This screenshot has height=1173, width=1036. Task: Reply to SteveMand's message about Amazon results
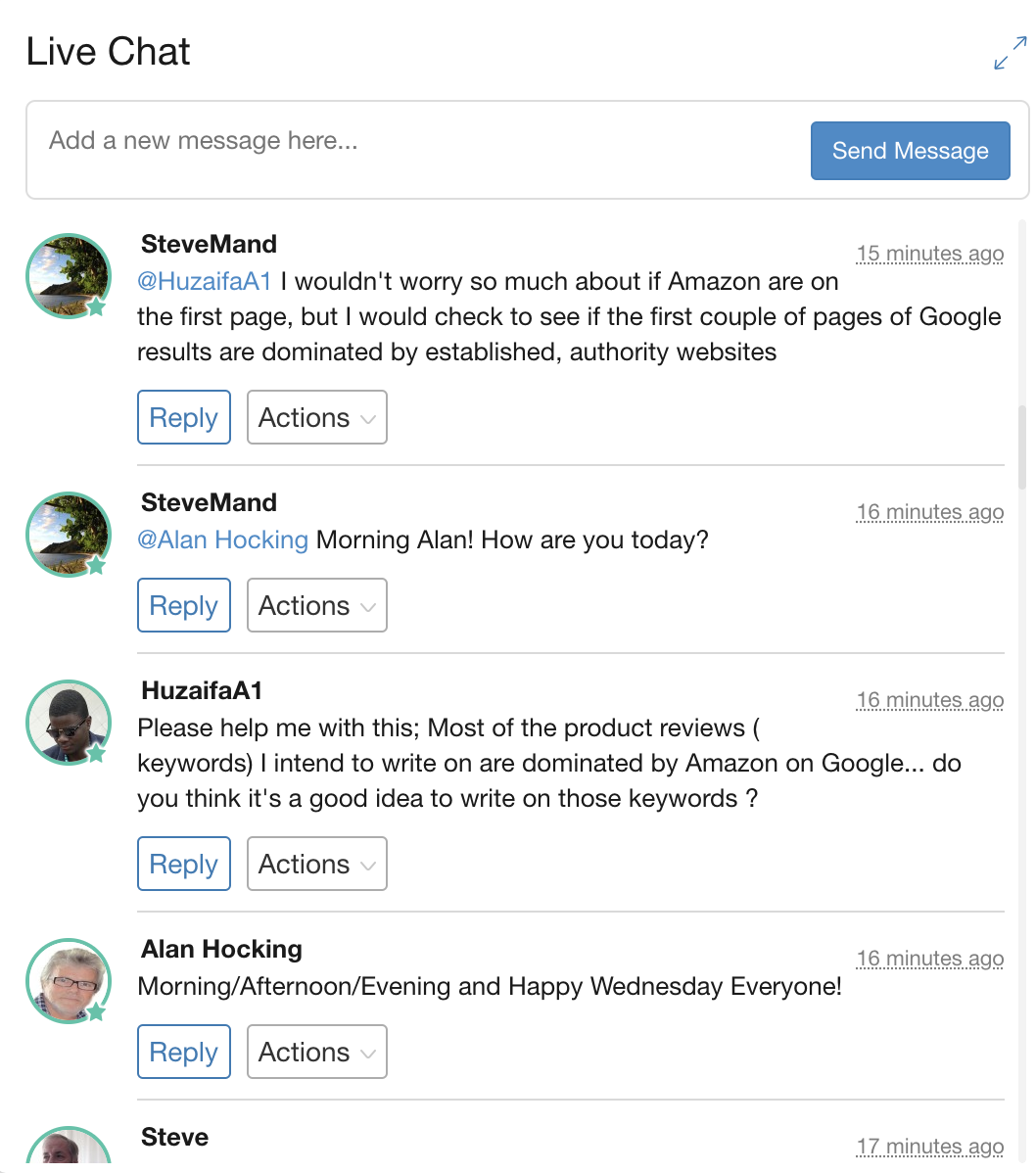(x=184, y=417)
